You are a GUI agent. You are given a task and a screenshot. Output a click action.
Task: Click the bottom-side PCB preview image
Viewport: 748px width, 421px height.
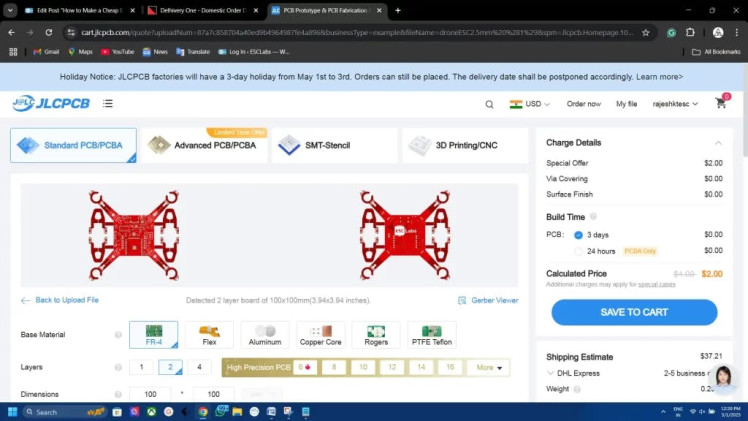[405, 236]
